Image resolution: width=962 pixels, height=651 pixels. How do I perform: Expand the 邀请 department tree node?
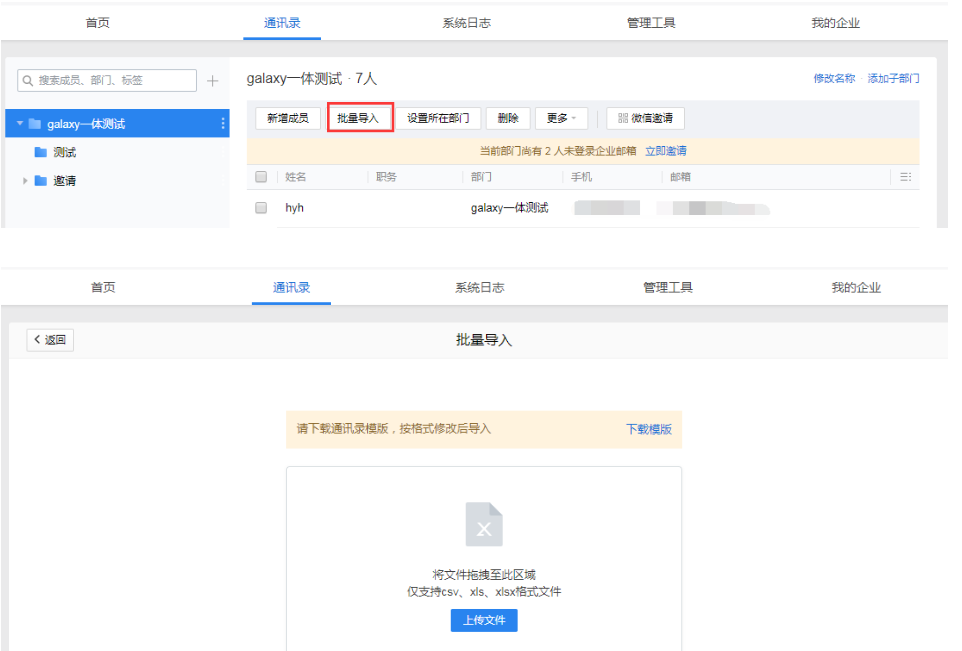tap(25, 181)
